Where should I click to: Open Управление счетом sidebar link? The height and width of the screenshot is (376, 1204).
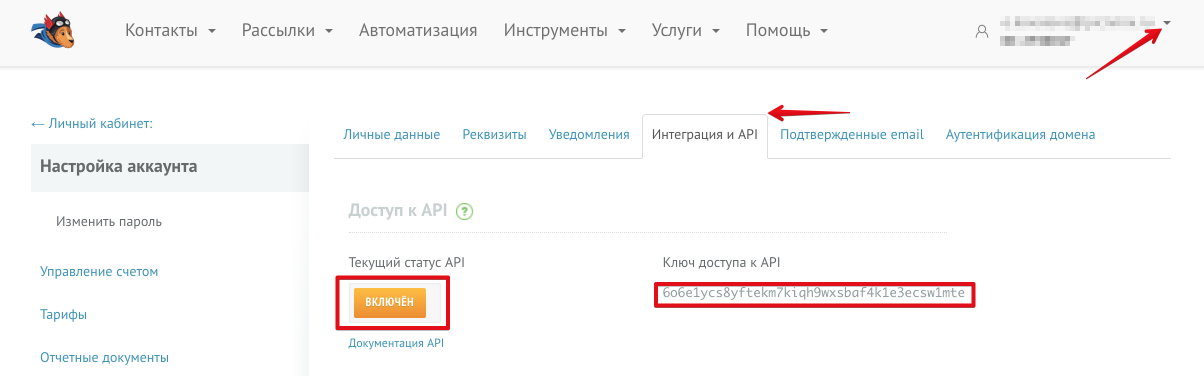coord(99,271)
